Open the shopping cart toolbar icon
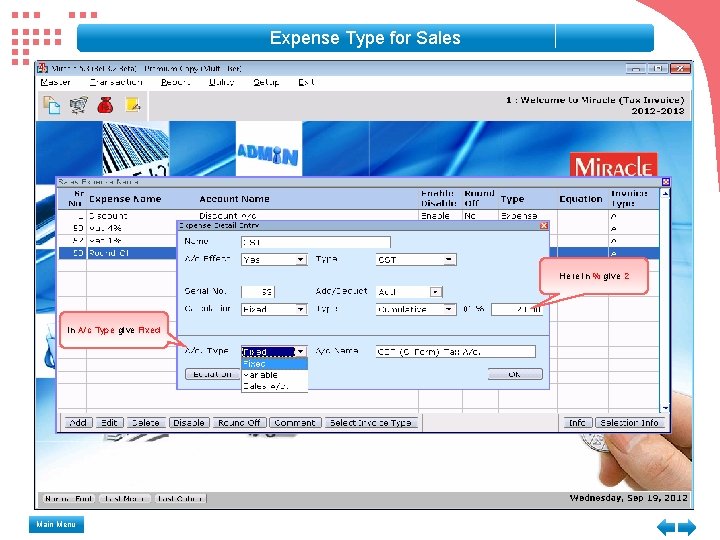The height and width of the screenshot is (540, 720). pos(79,105)
